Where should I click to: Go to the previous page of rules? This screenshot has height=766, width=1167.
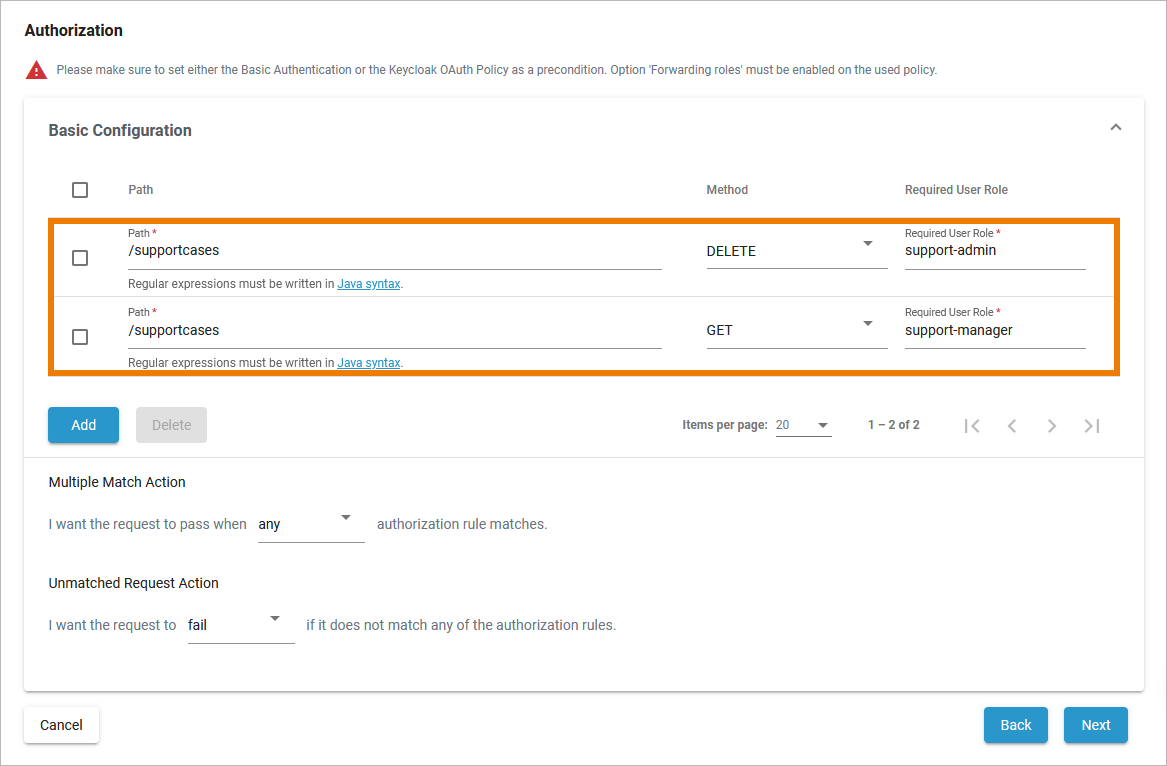click(1012, 425)
